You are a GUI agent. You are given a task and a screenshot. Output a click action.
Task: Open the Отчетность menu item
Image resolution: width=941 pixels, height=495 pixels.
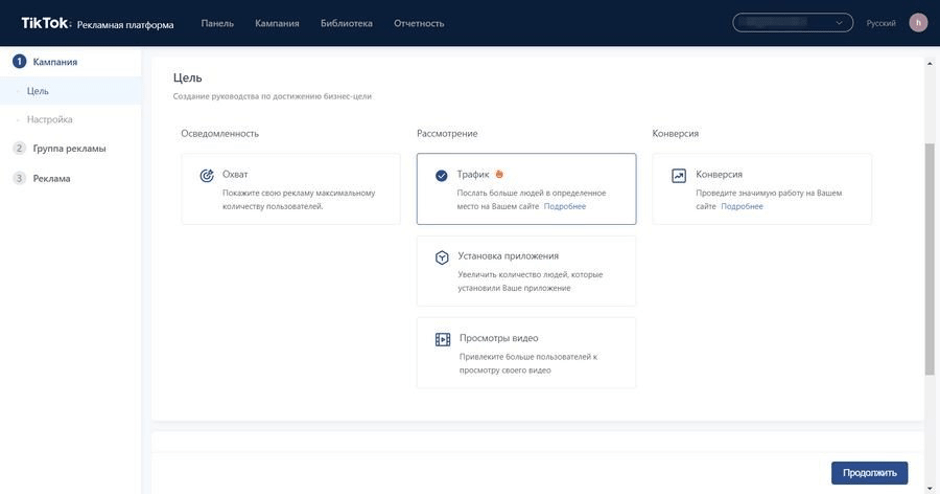coord(419,23)
